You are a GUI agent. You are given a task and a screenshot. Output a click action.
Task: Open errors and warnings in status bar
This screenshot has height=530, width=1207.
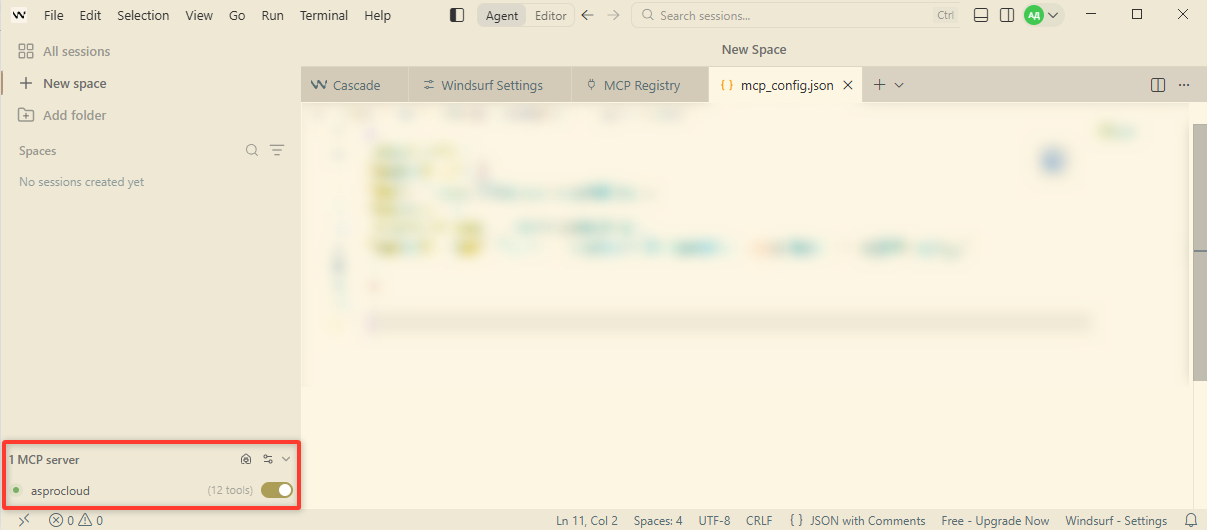76,520
